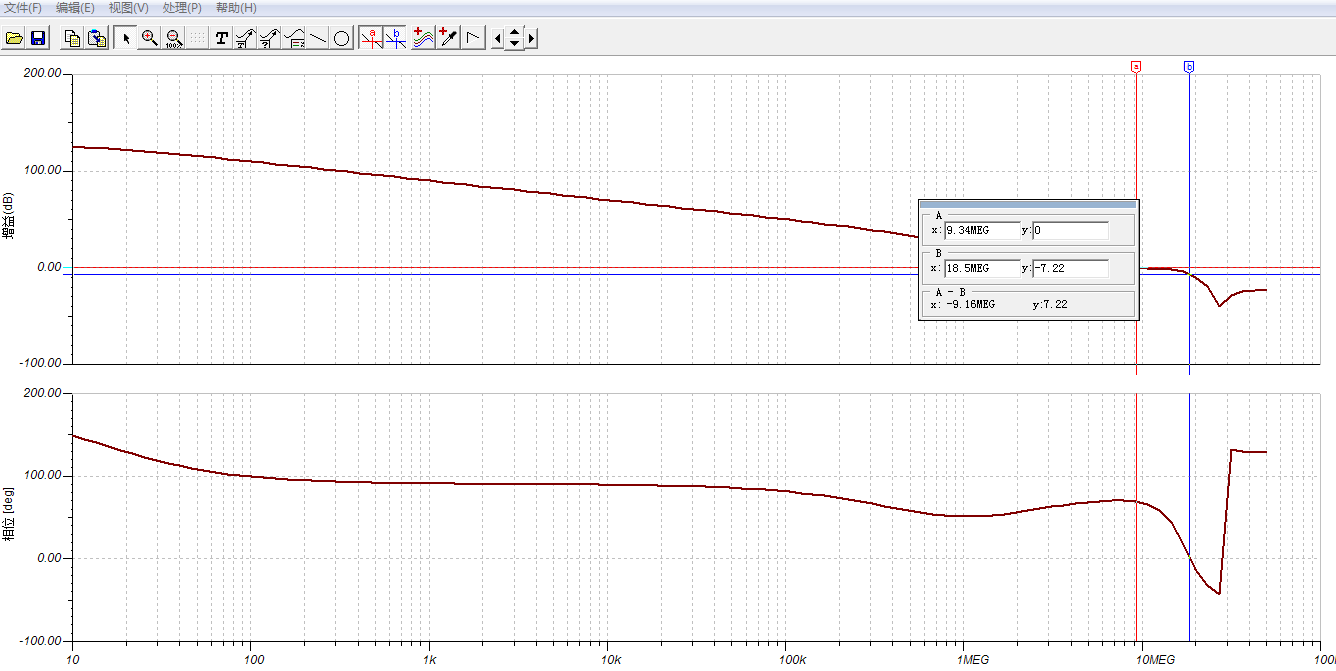Click the 增益(dB) axis label
Viewport: 1336px width, 671px height.
pos(9,218)
